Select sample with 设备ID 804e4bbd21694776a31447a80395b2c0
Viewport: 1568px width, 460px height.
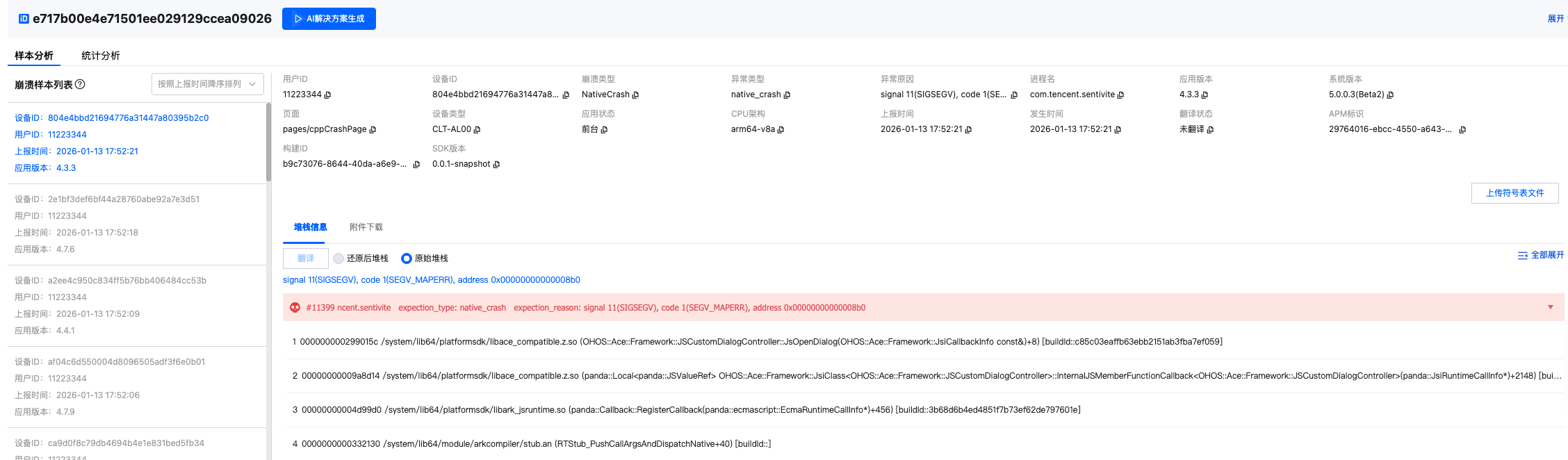(137, 143)
